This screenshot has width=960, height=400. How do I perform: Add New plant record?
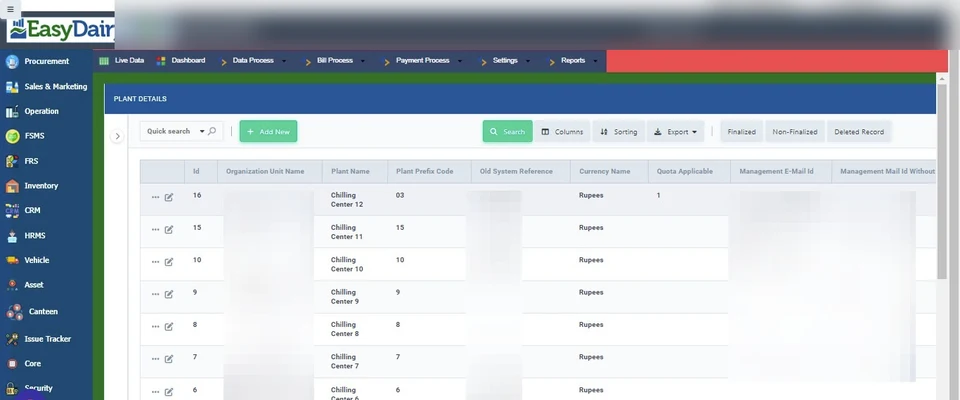click(x=268, y=131)
